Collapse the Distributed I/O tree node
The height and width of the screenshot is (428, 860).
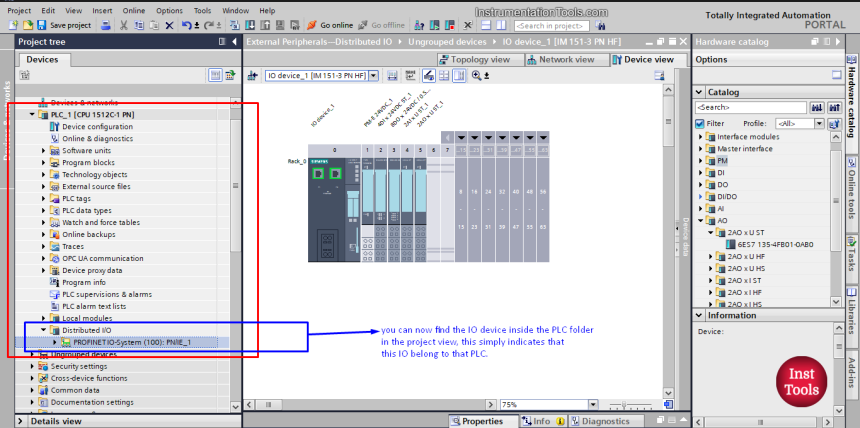click(x=43, y=329)
